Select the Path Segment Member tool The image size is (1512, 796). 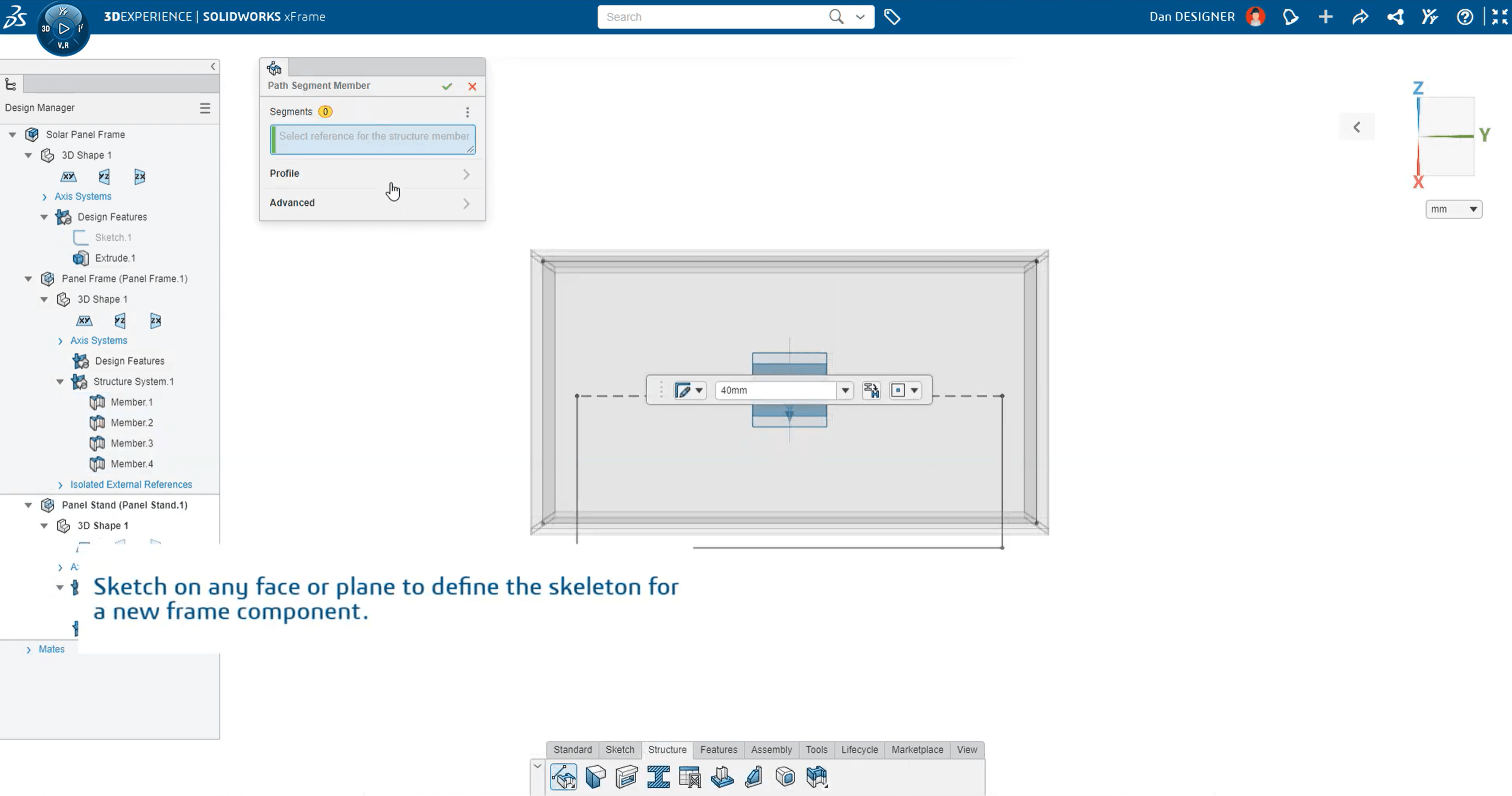coord(563,777)
